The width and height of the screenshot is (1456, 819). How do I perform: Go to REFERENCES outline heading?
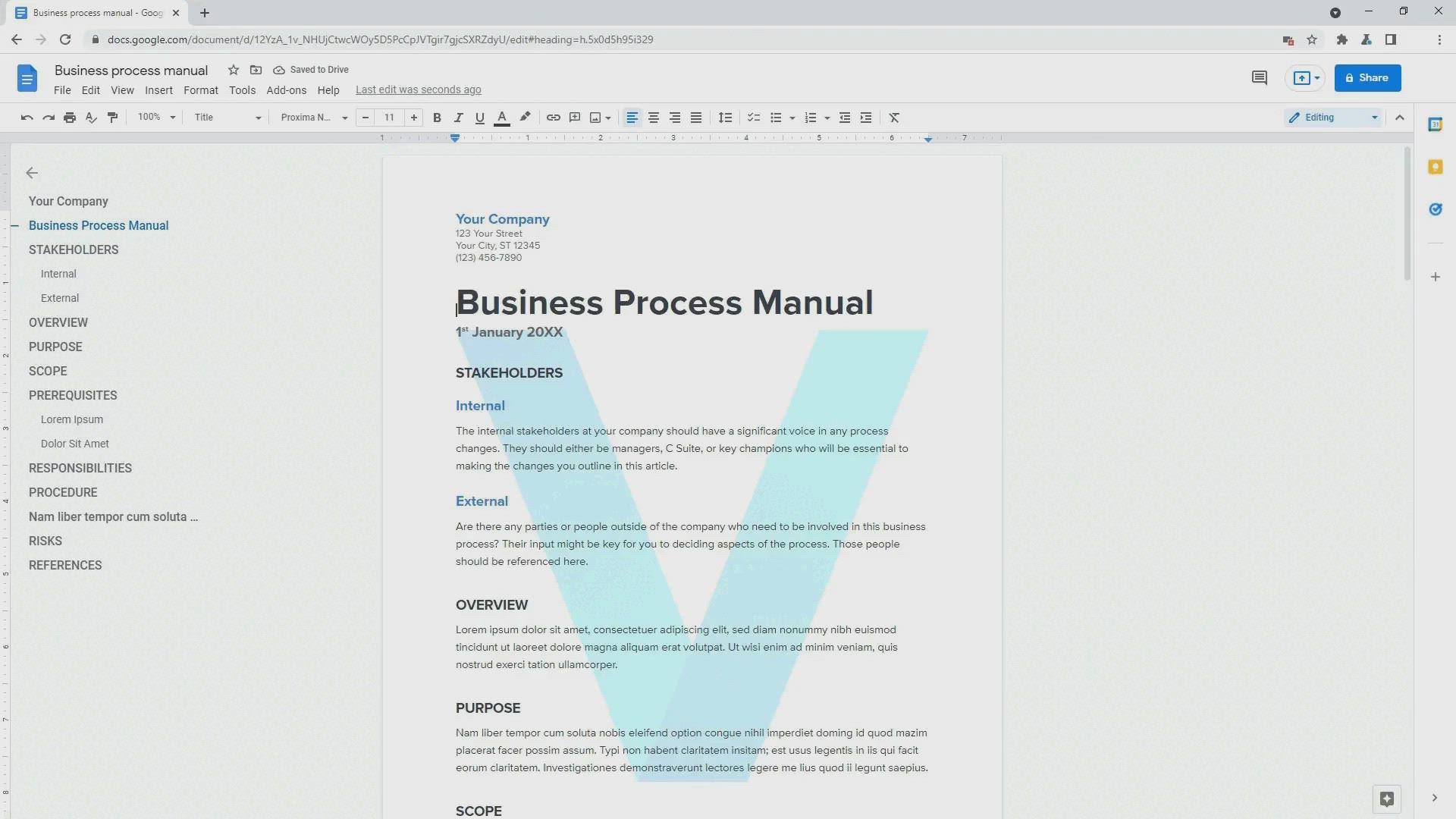pyautogui.click(x=65, y=566)
